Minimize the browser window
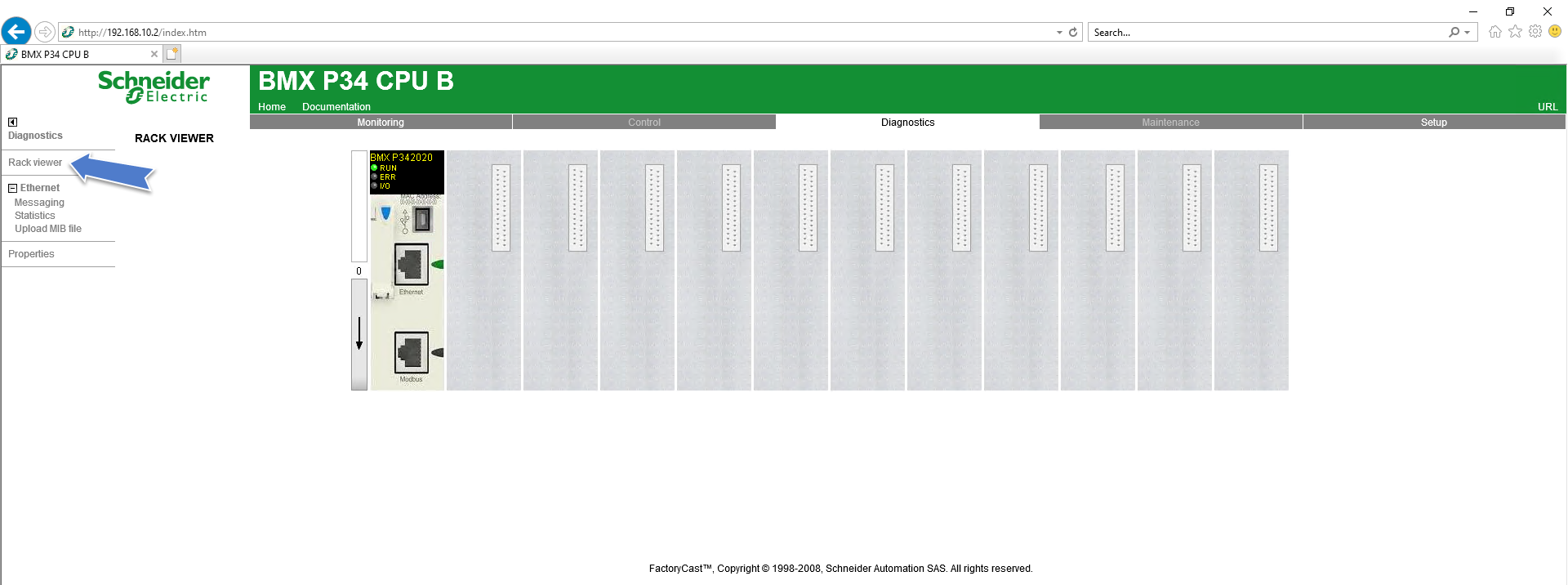The height and width of the screenshot is (585, 1568). (1473, 11)
